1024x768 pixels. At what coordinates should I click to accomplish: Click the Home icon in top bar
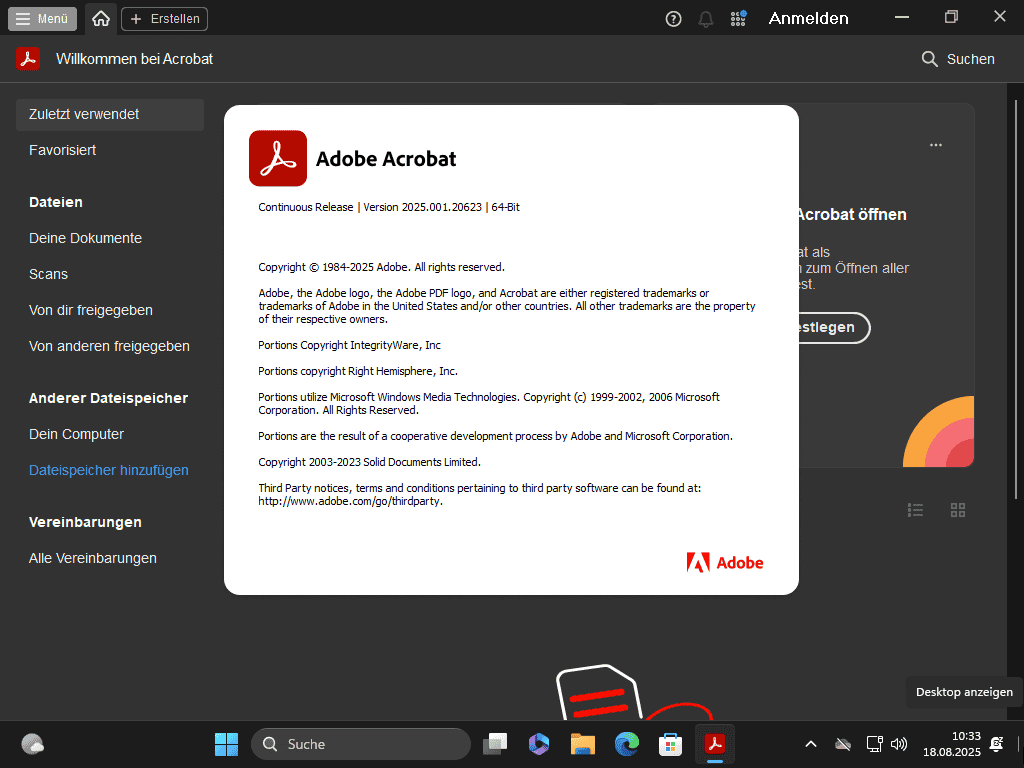(x=100, y=18)
